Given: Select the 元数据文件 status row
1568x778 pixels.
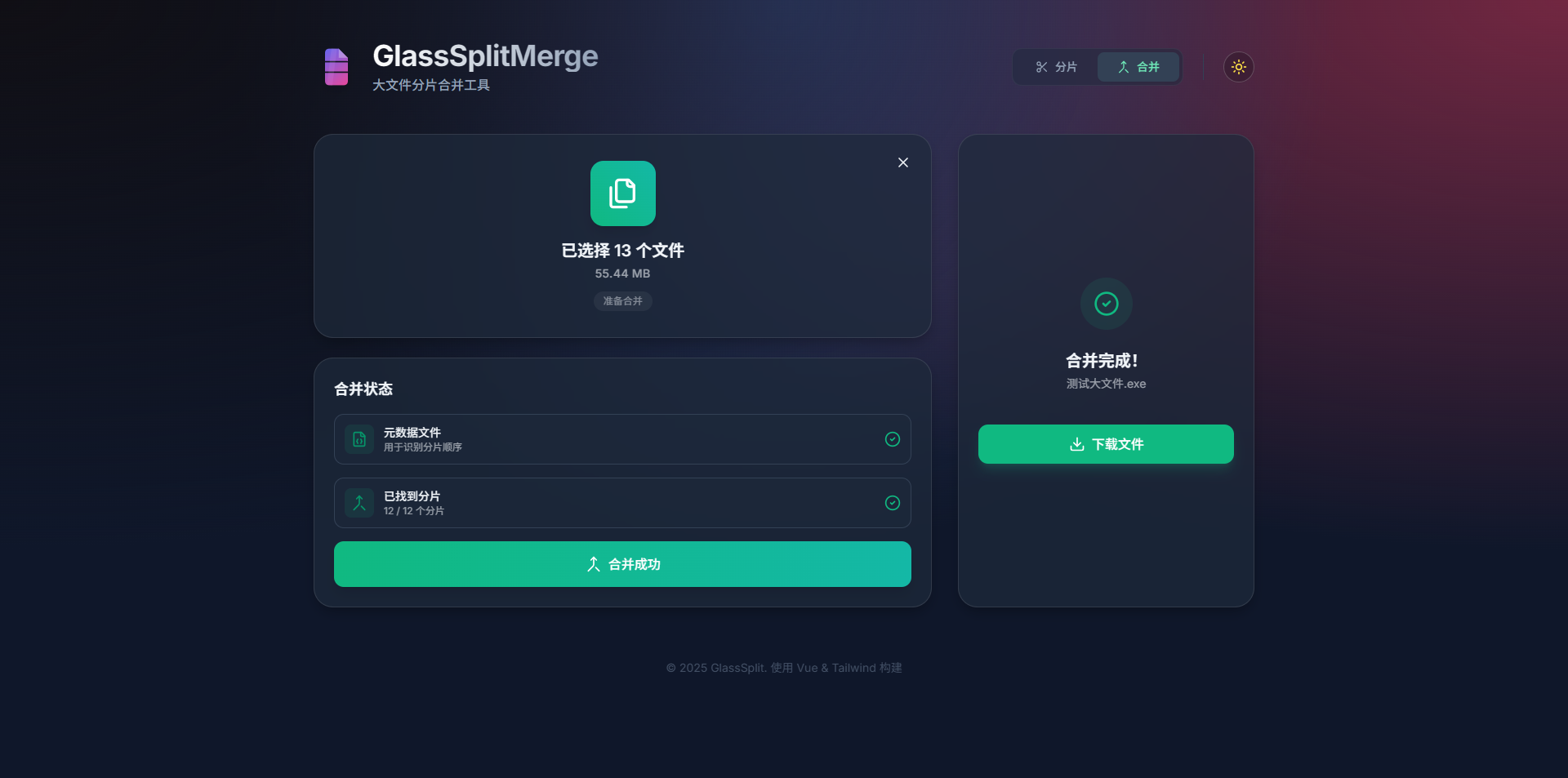Looking at the screenshot, I should point(622,439).
